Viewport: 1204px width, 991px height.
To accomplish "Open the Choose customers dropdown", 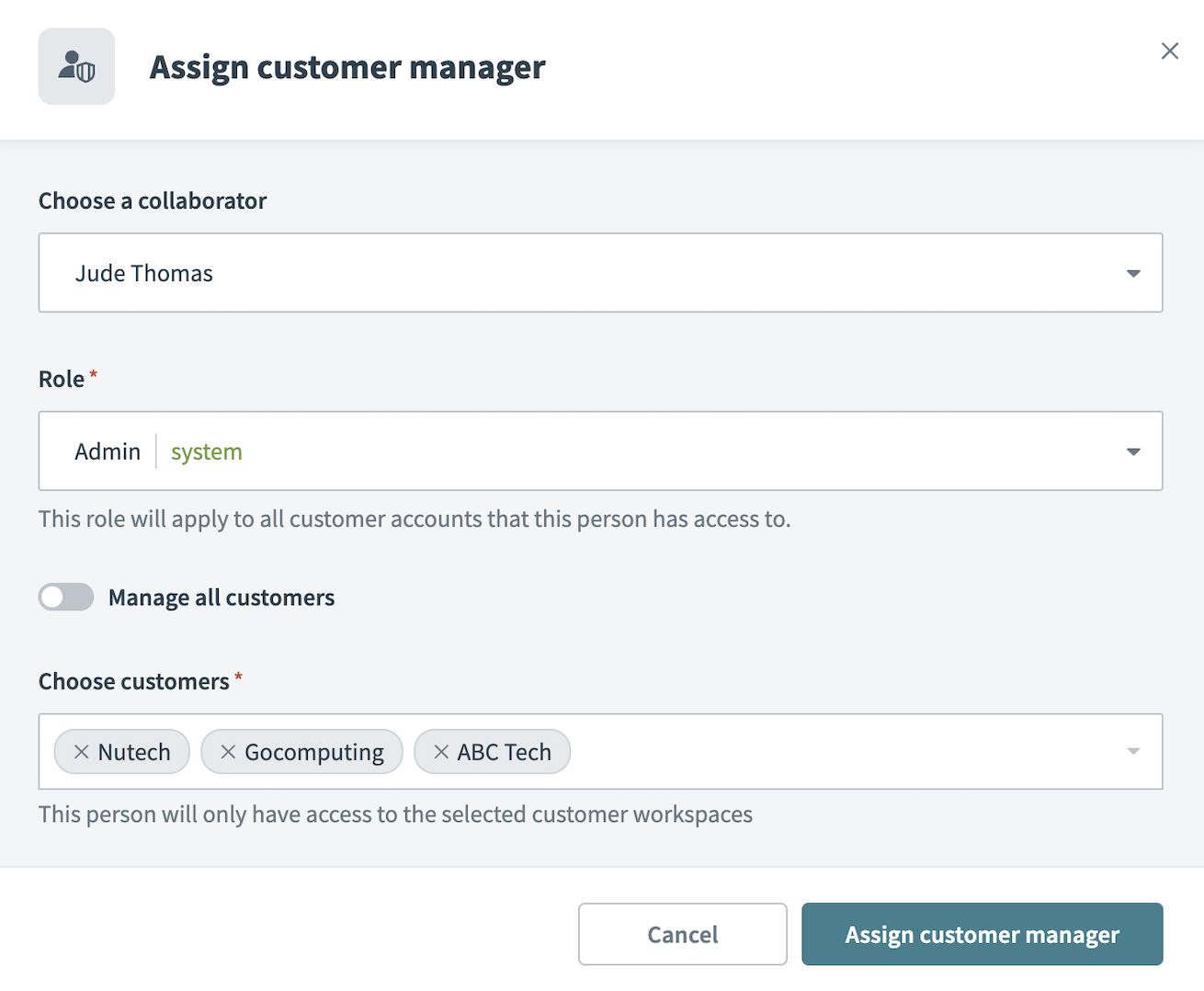I will coord(1133,751).
